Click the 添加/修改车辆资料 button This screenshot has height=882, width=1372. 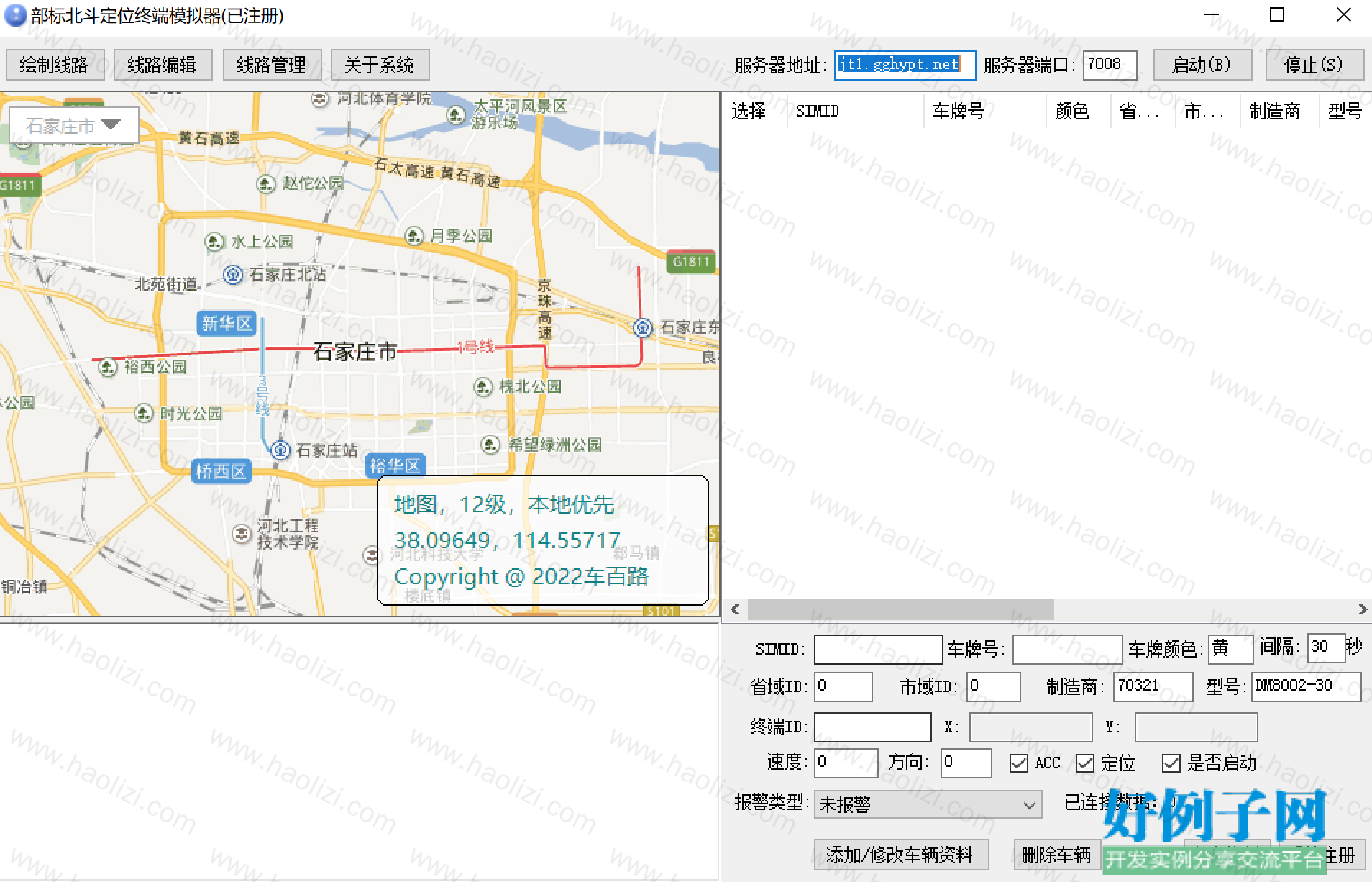point(901,855)
